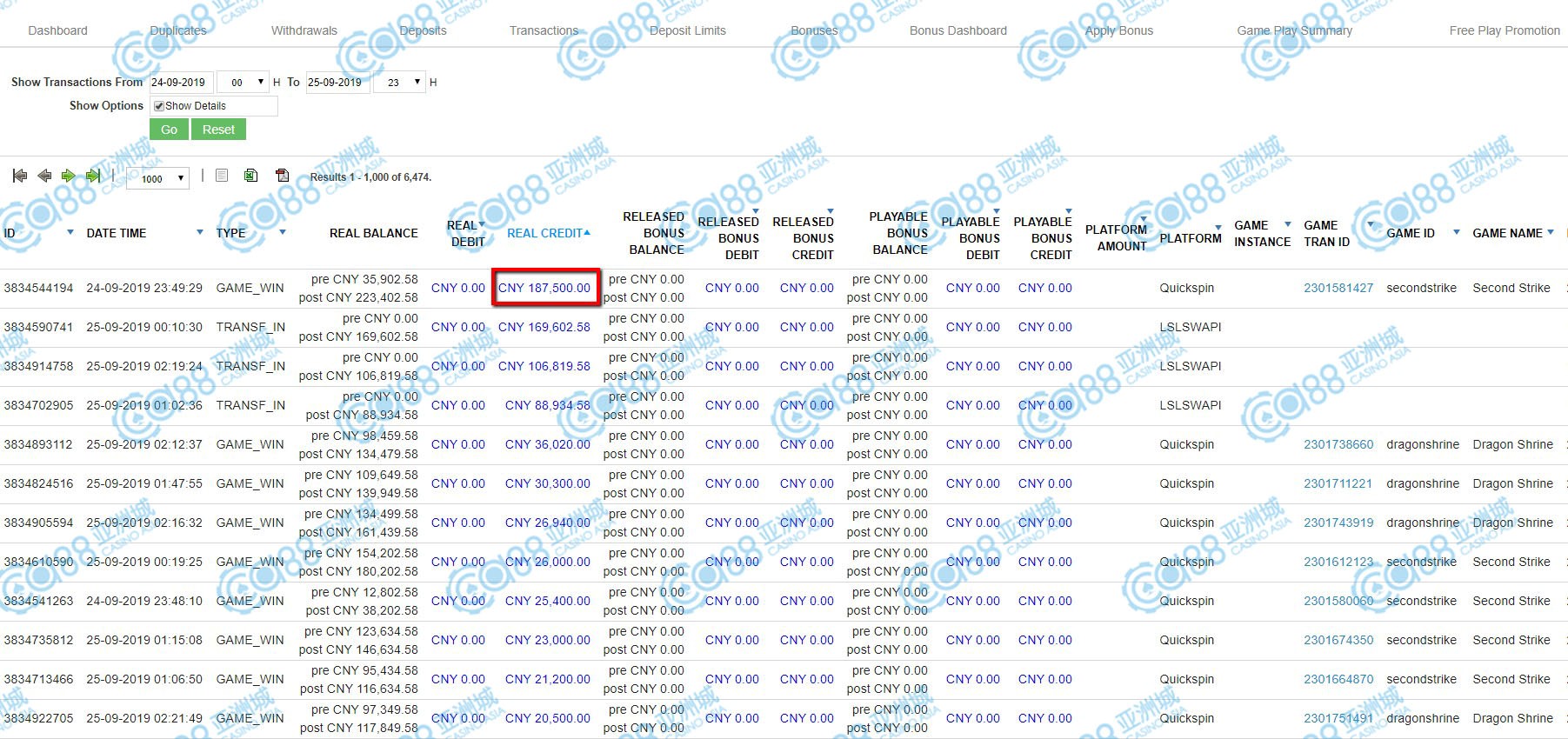1568x739 pixels.
Task: Export results as plain text document
Action: point(222,176)
